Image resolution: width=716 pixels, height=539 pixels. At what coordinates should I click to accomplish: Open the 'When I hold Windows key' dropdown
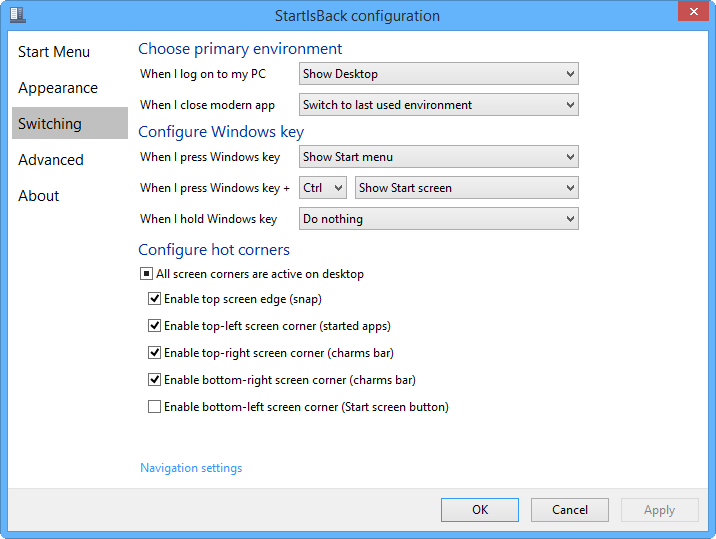point(438,219)
